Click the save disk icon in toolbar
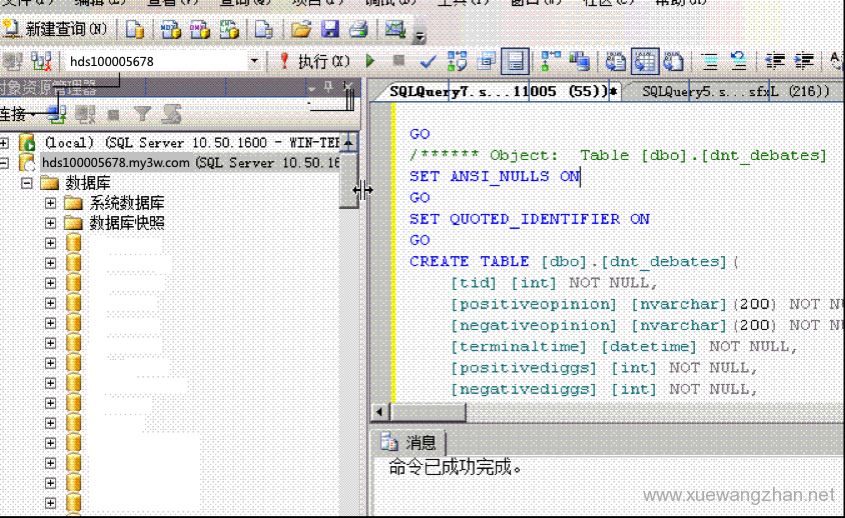 coord(329,29)
